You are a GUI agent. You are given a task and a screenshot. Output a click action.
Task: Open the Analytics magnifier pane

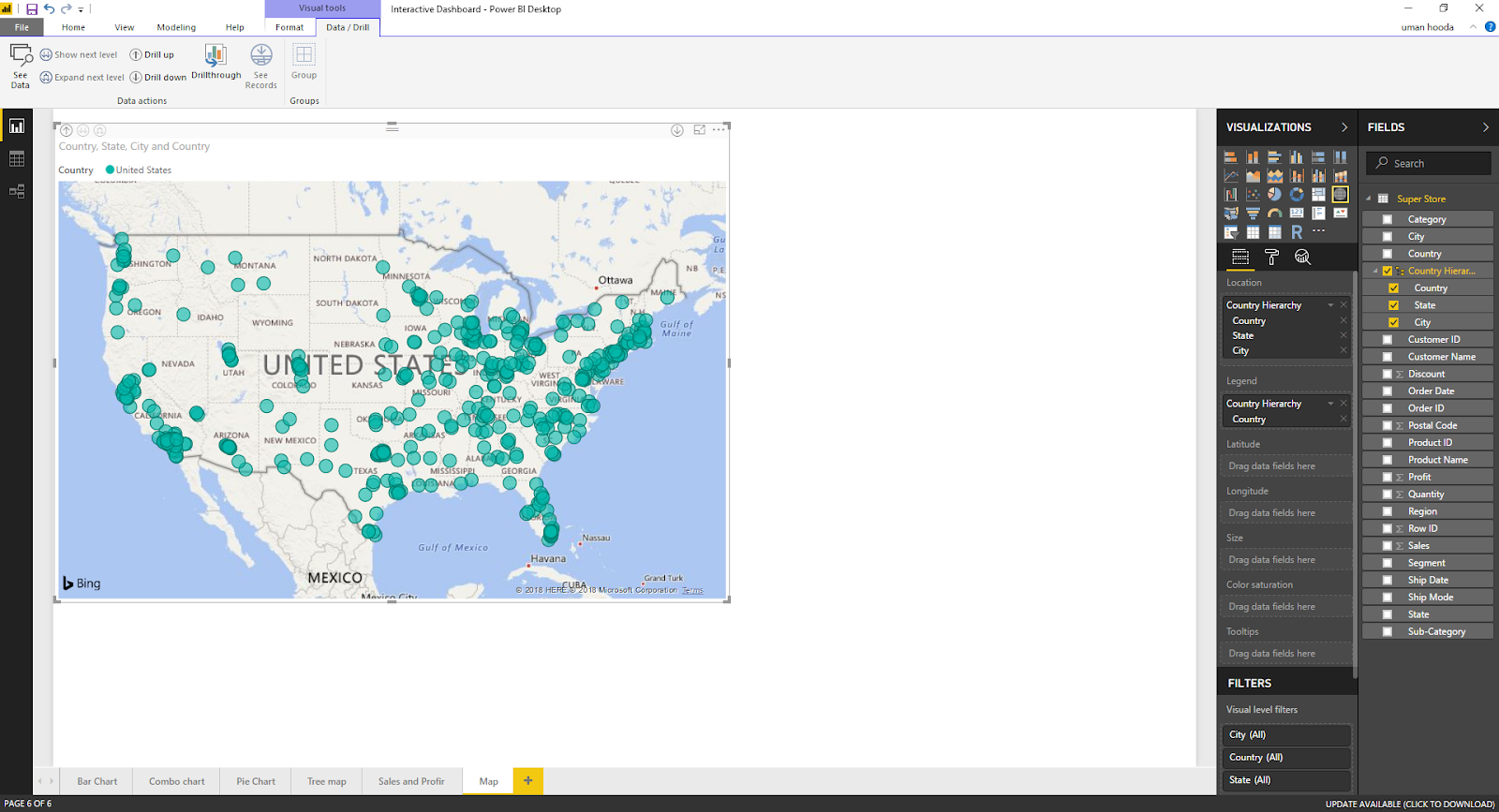(1302, 257)
